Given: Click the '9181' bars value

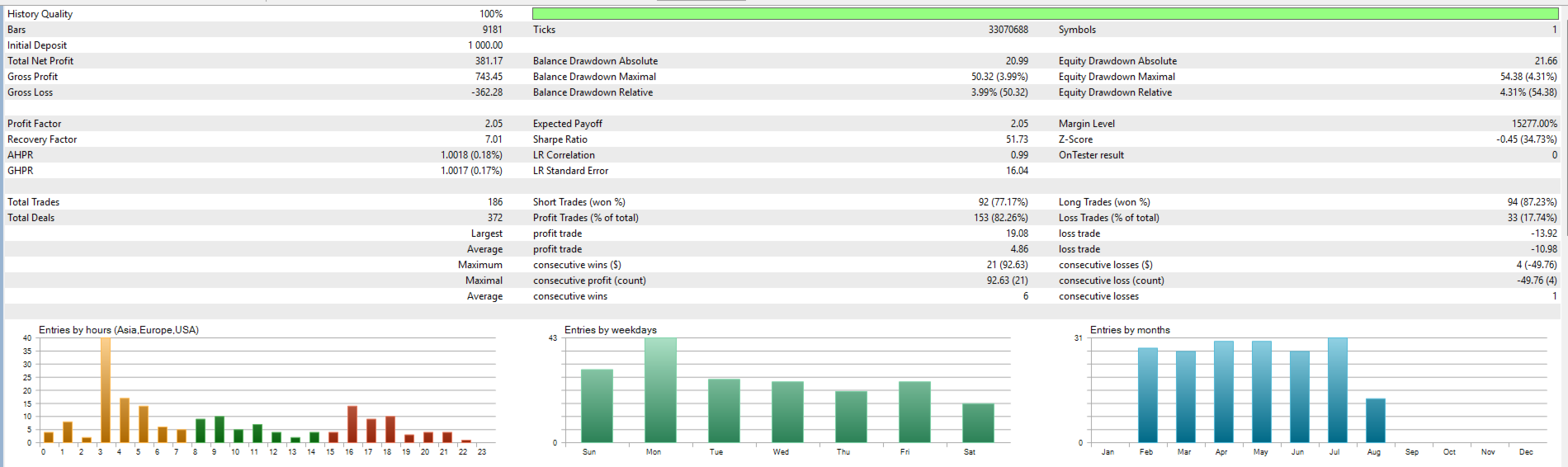Looking at the screenshot, I should click(493, 30).
